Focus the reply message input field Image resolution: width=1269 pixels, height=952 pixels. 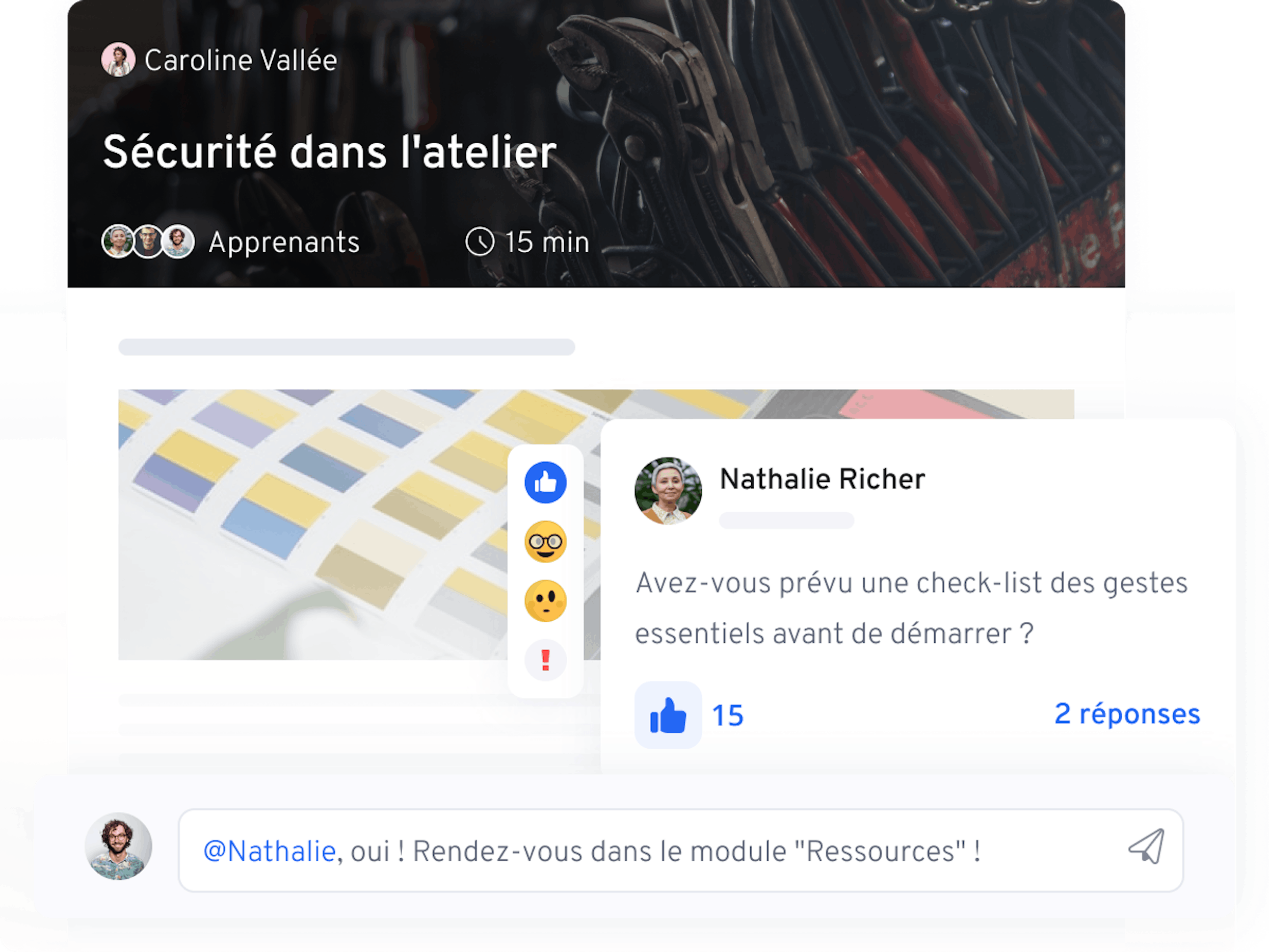tap(680, 851)
